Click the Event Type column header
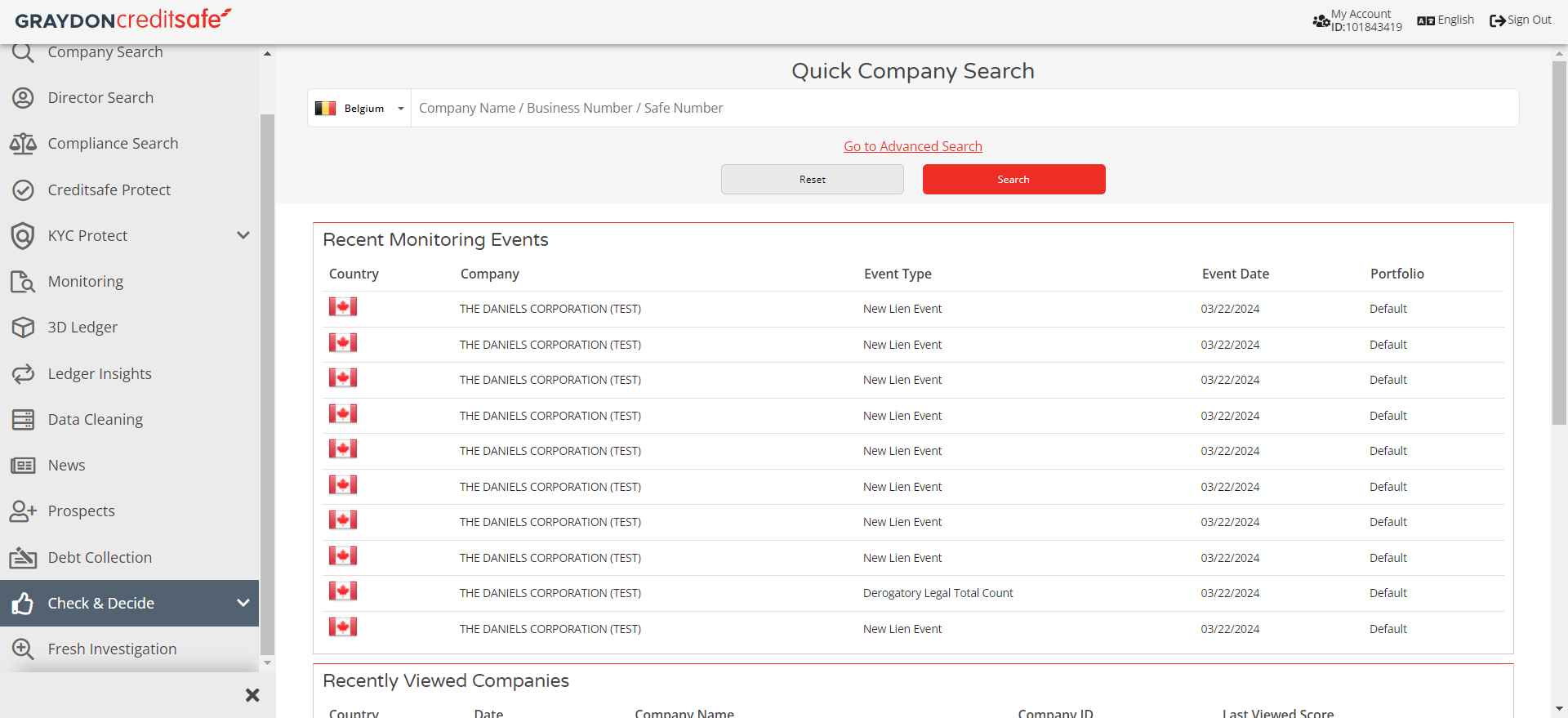This screenshot has width=1568, height=718. pos(898,274)
